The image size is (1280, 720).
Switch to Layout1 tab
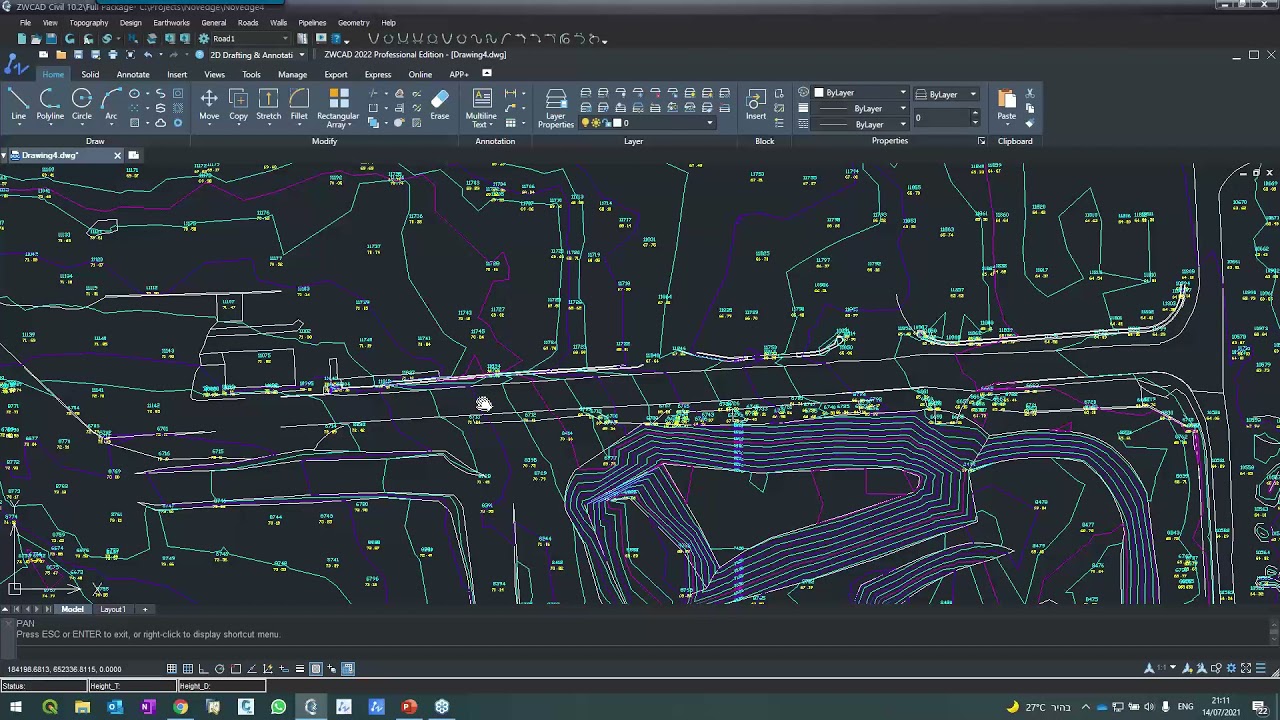point(112,609)
